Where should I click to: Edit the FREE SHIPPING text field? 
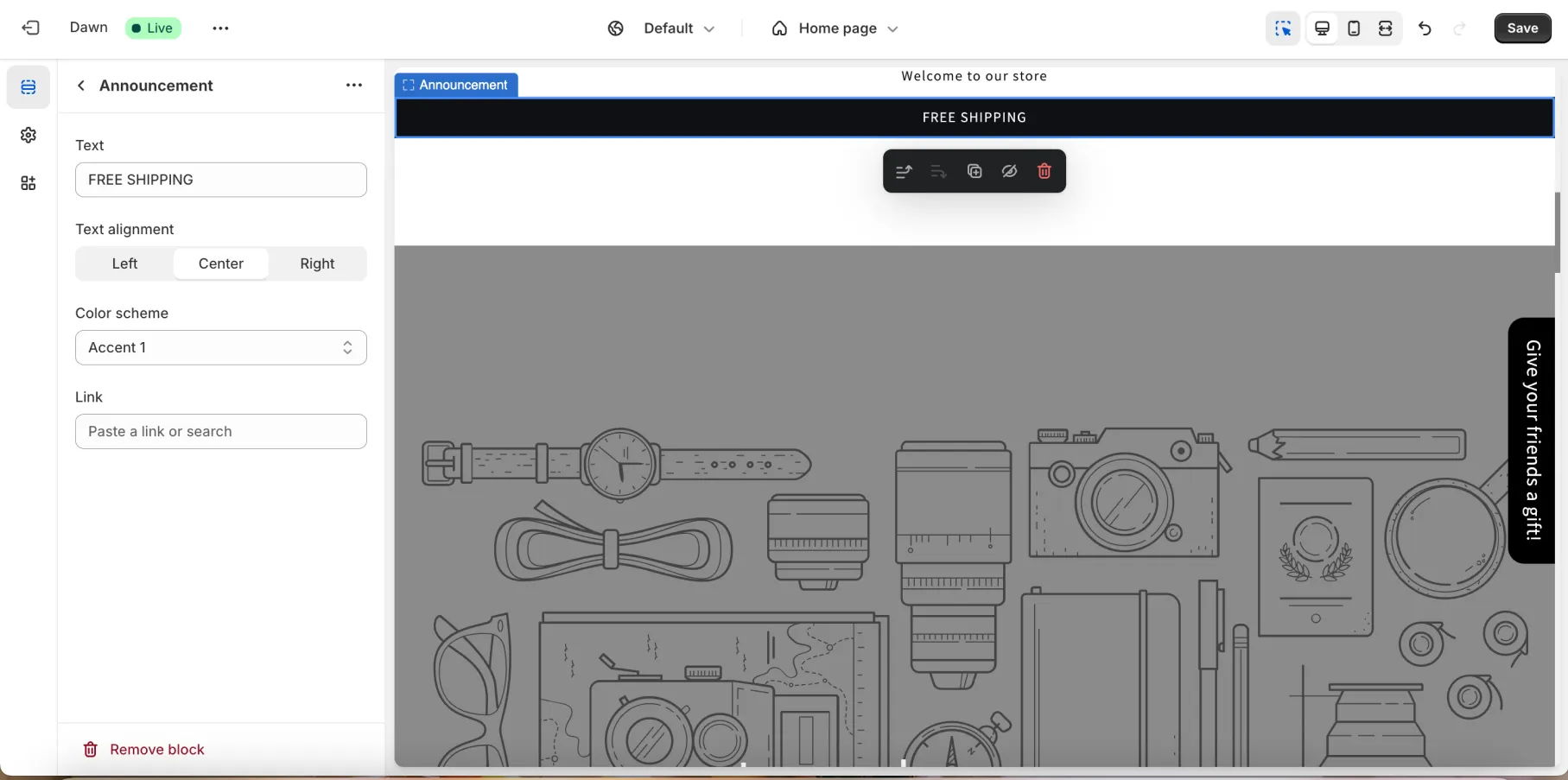point(221,180)
